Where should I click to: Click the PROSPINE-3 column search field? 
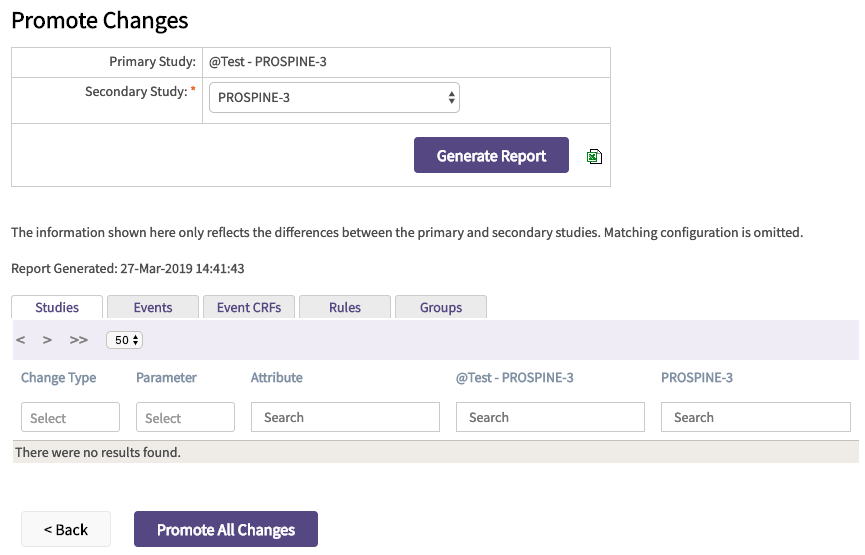(x=755, y=417)
